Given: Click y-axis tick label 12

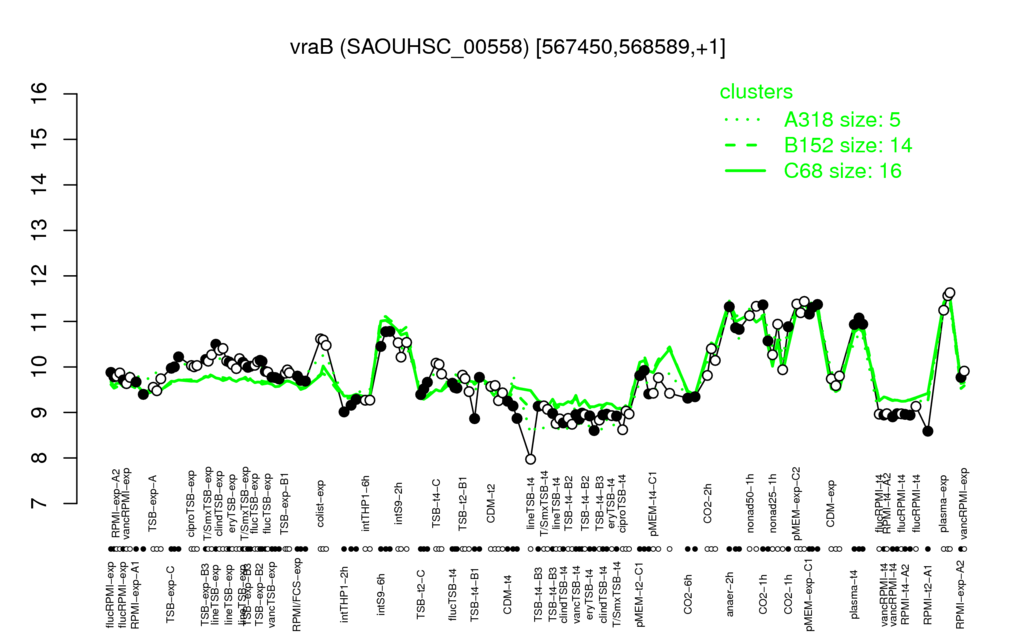Looking at the screenshot, I should [x=40, y=276].
